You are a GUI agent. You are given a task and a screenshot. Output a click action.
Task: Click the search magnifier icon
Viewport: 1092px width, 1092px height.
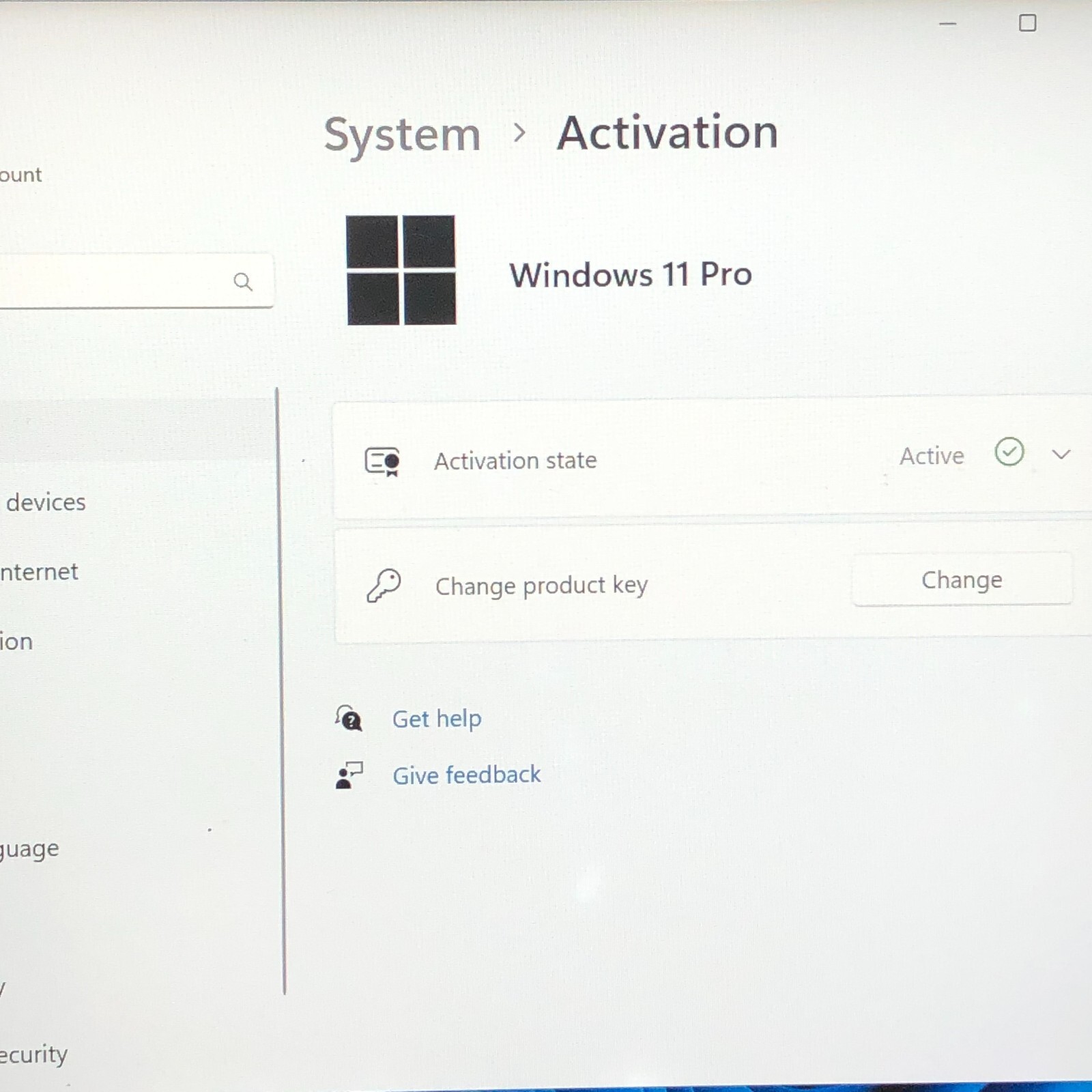click(243, 281)
